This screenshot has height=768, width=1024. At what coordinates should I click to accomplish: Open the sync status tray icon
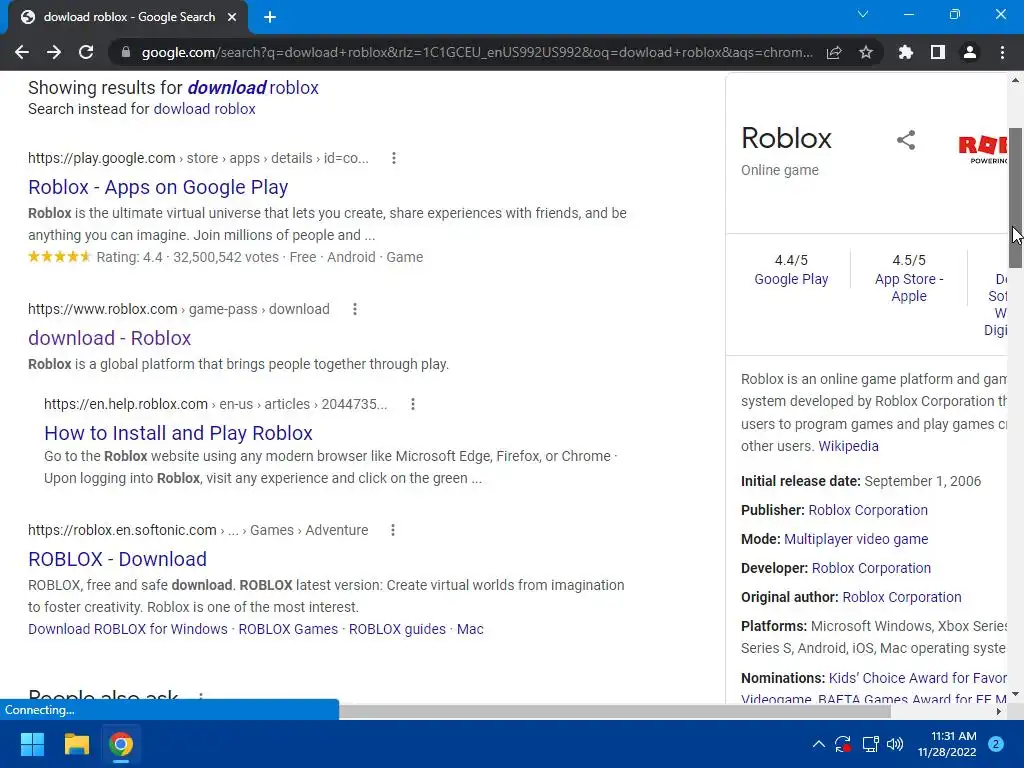(x=842, y=744)
